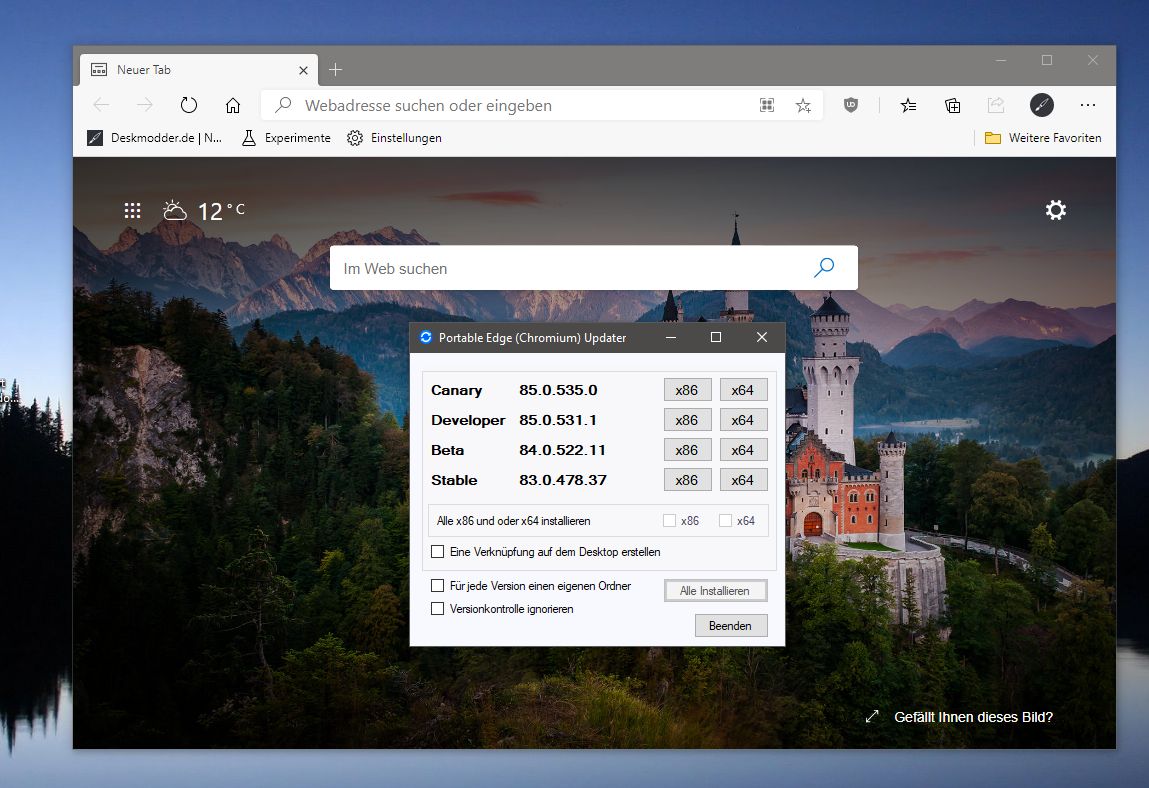Install Beta x64 version
Viewport: 1149px width, 788px height.
click(x=743, y=450)
